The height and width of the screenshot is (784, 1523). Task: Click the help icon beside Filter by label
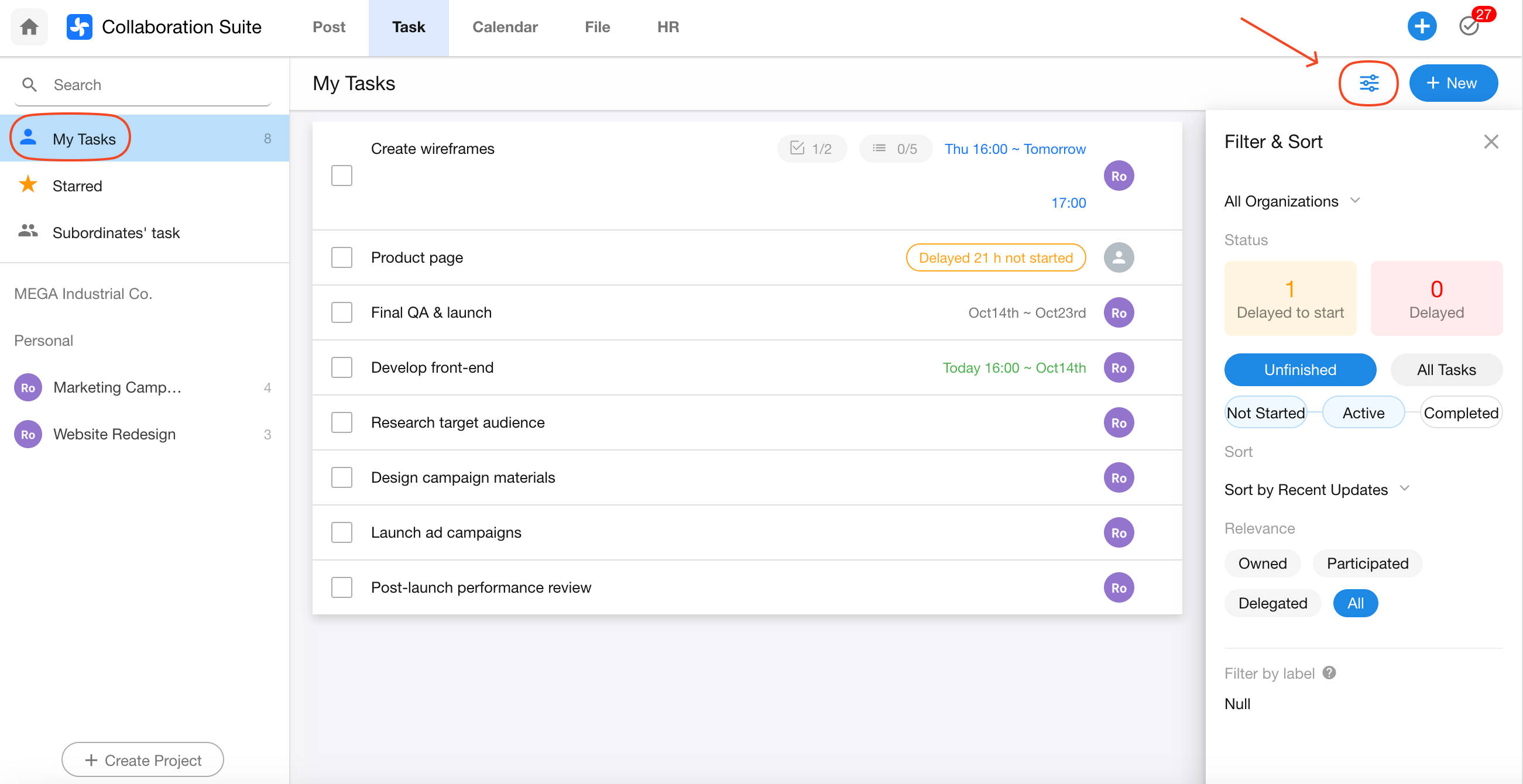pyautogui.click(x=1329, y=673)
